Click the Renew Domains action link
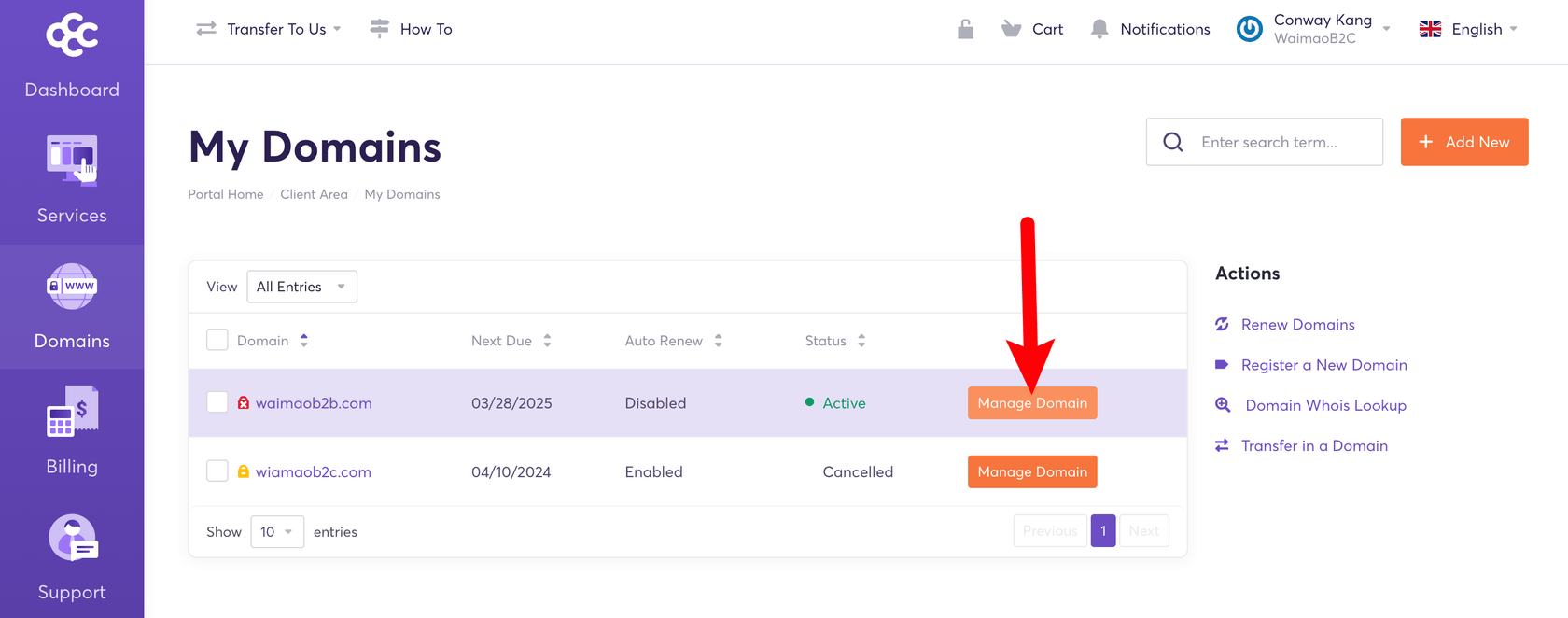Screen dimensions: 1568x618 1297,325
